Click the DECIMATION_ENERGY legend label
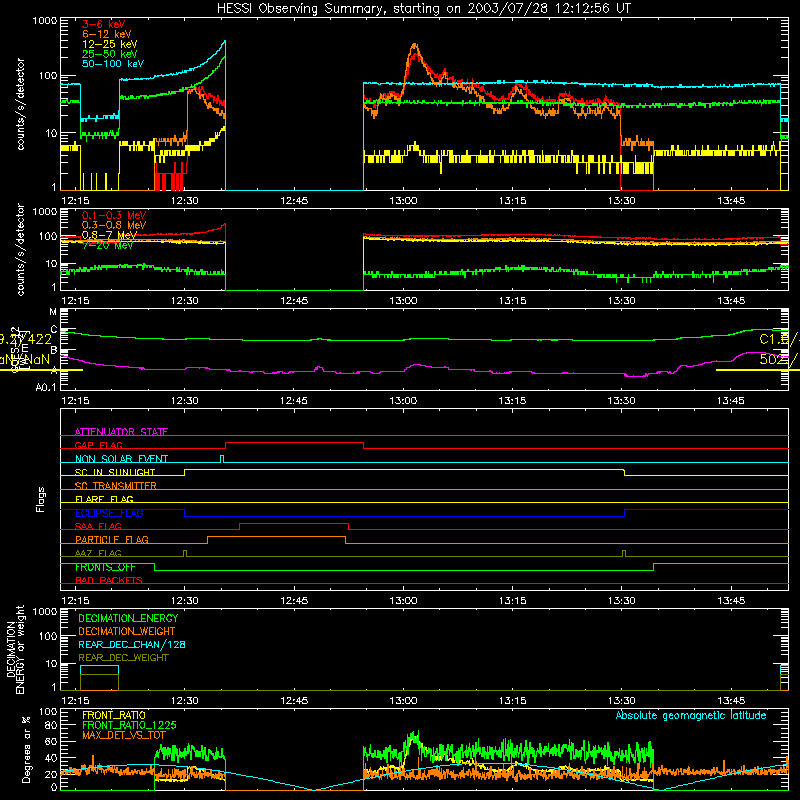The image size is (800, 800). pyautogui.click(x=128, y=618)
